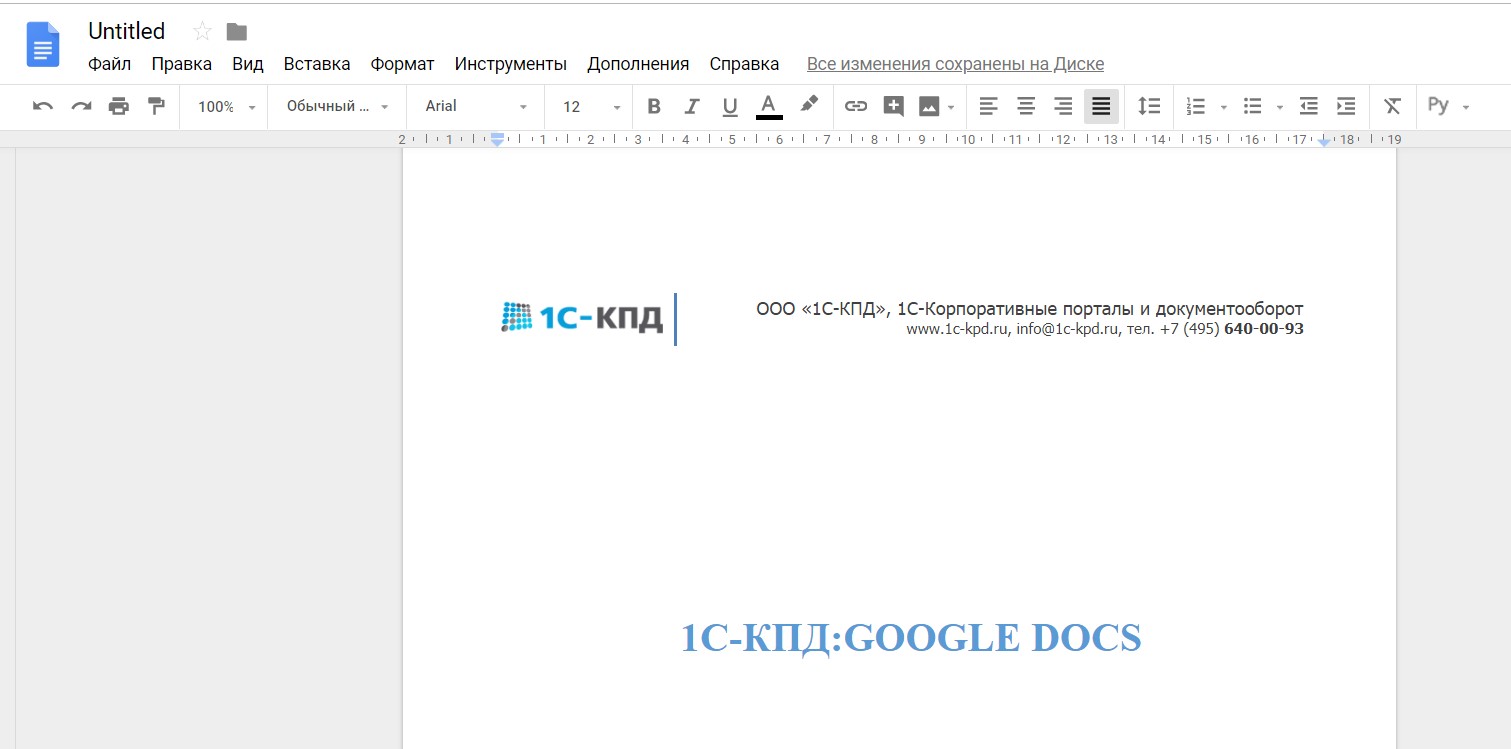Open the Дополнения menu

point(638,64)
